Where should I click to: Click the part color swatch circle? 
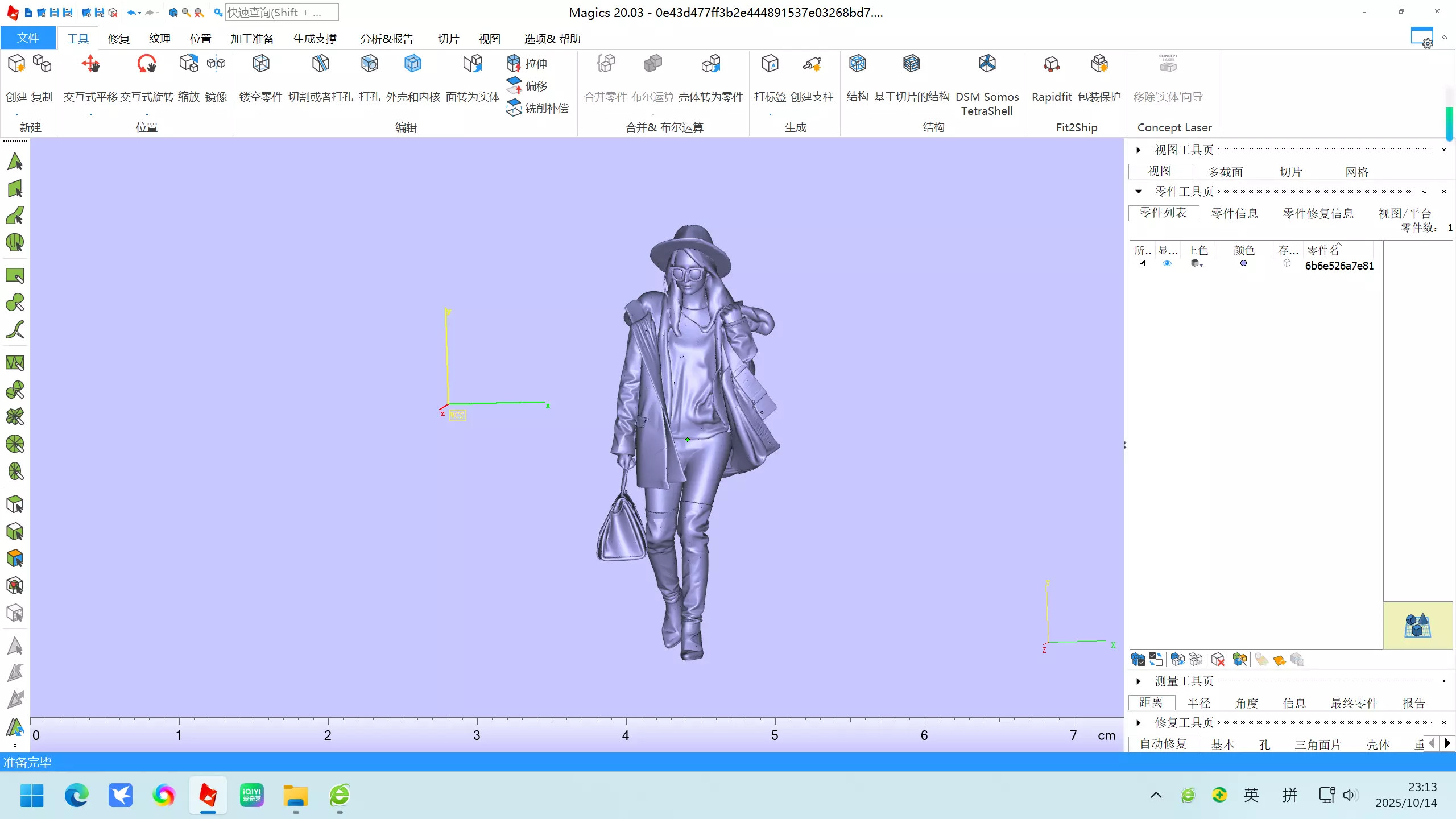pos(1243,263)
